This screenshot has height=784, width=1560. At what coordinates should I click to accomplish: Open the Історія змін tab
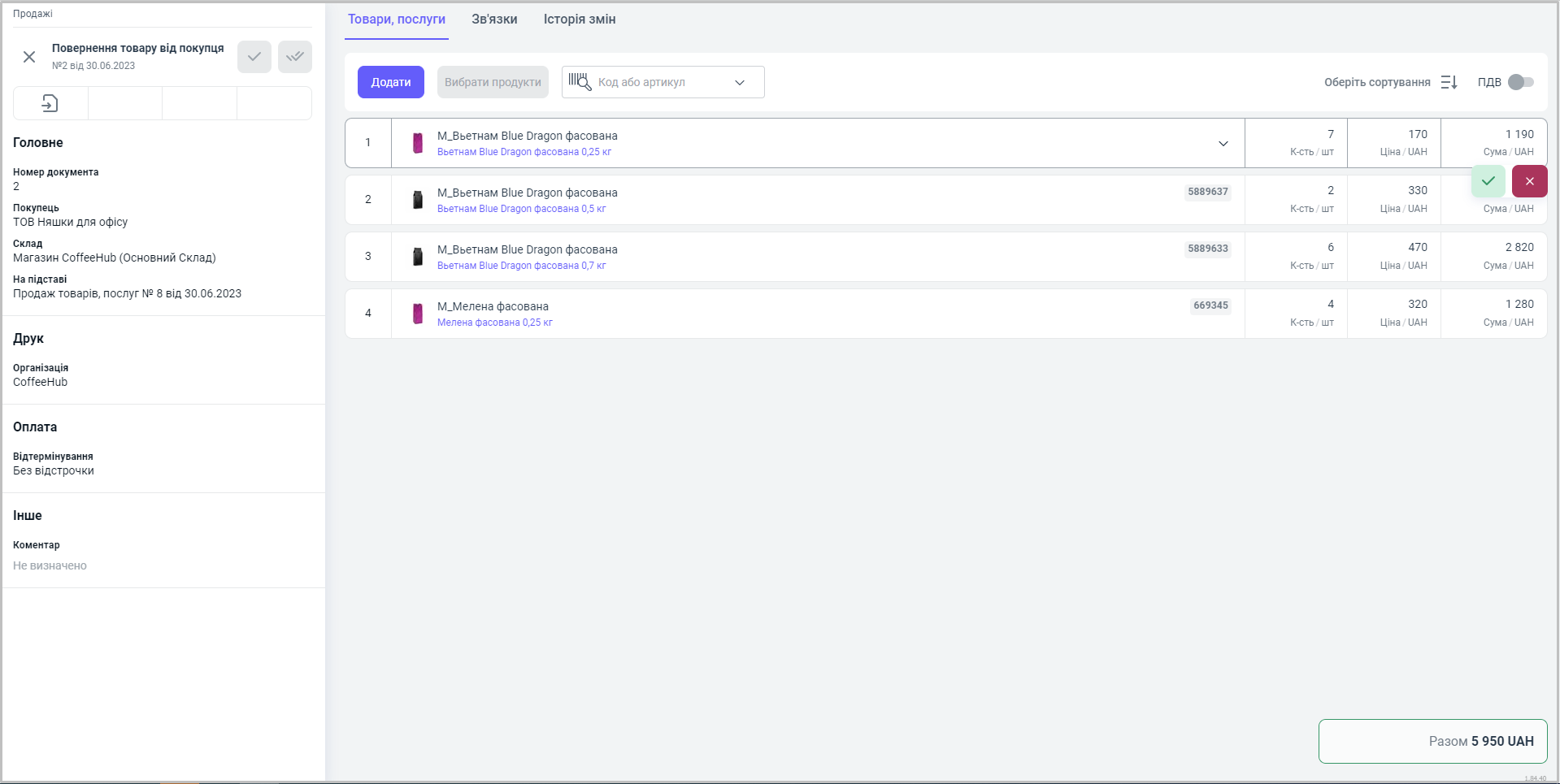coord(580,19)
